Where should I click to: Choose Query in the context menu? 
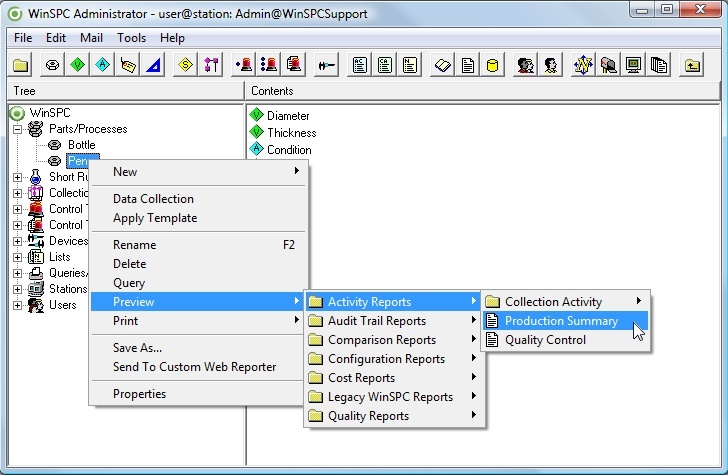[x=198, y=283]
